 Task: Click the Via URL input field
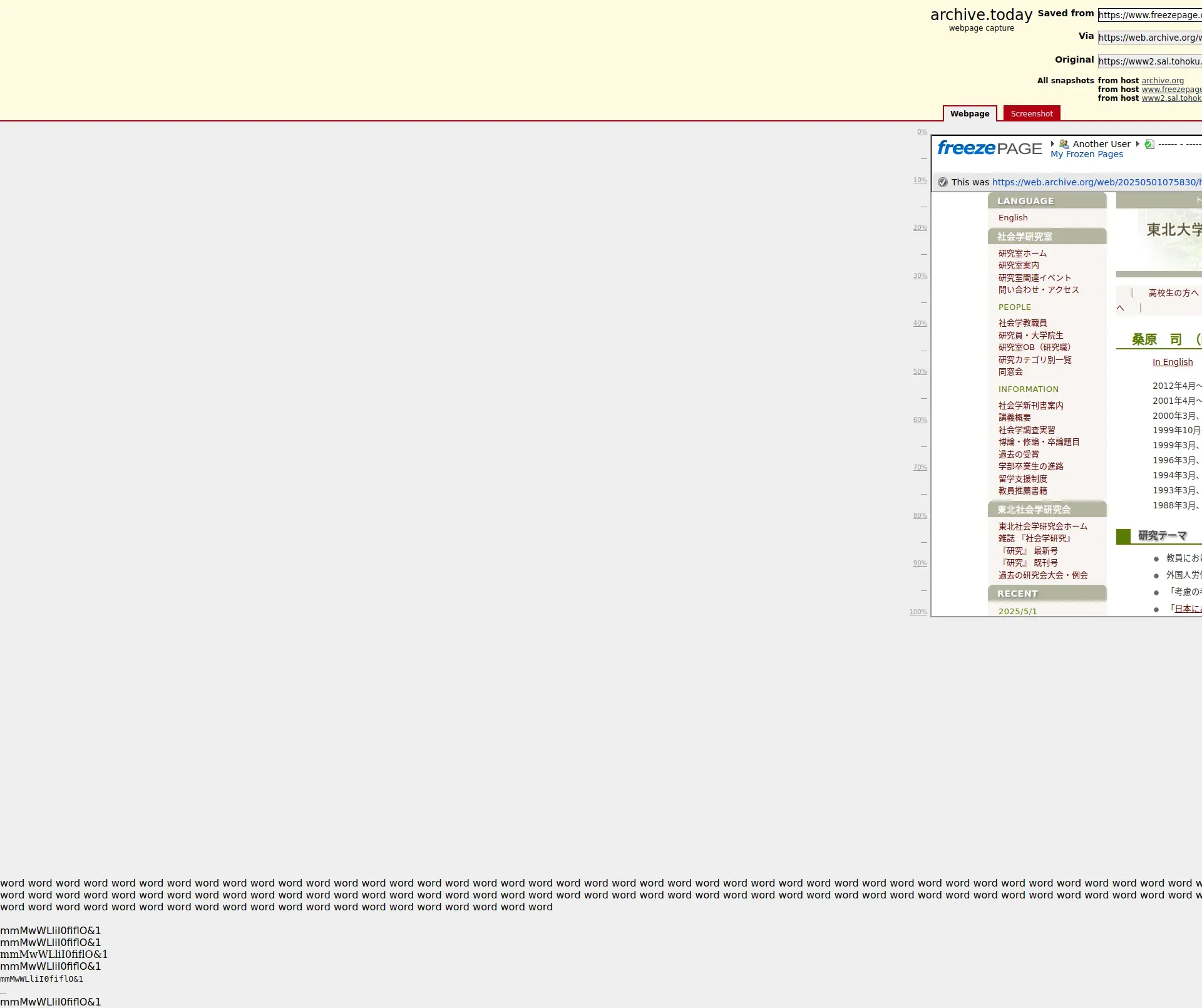[1149, 38]
